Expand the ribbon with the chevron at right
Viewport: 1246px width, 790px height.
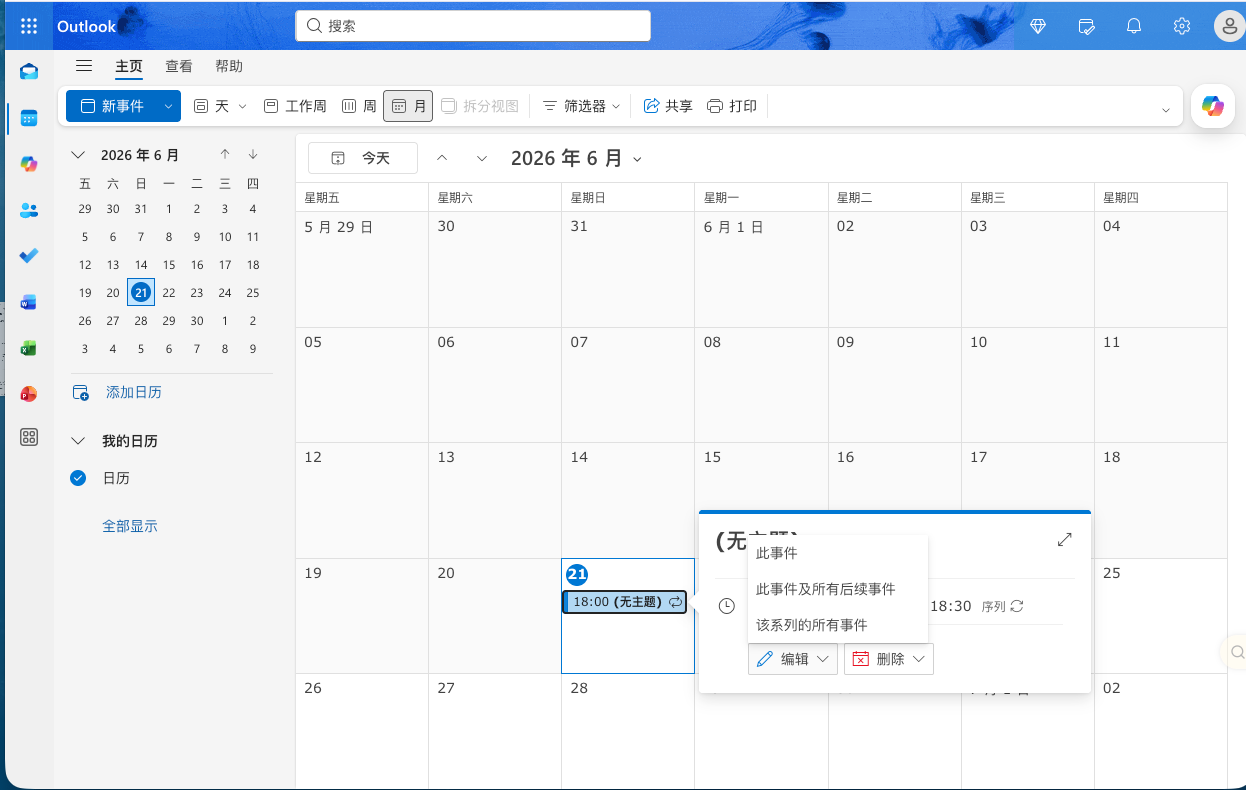[x=1166, y=110]
